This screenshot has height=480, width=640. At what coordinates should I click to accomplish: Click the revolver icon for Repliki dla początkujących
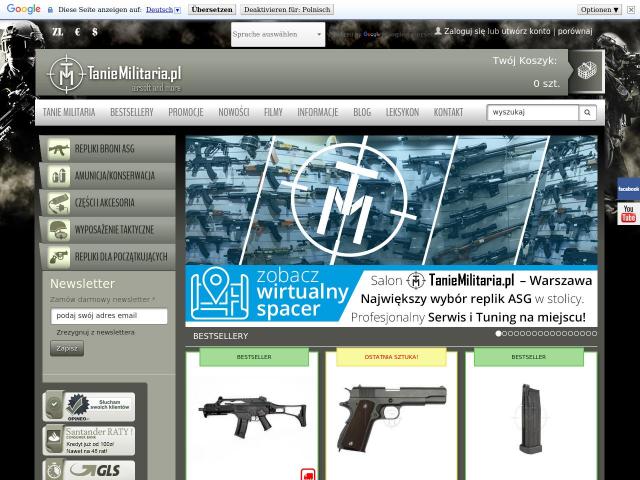point(59,257)
